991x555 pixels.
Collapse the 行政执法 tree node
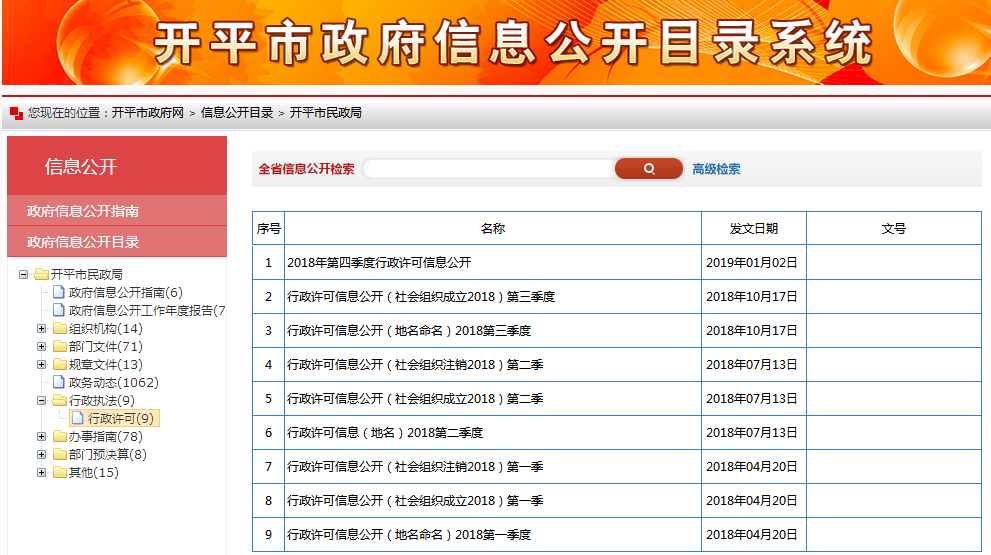[41, 400]
